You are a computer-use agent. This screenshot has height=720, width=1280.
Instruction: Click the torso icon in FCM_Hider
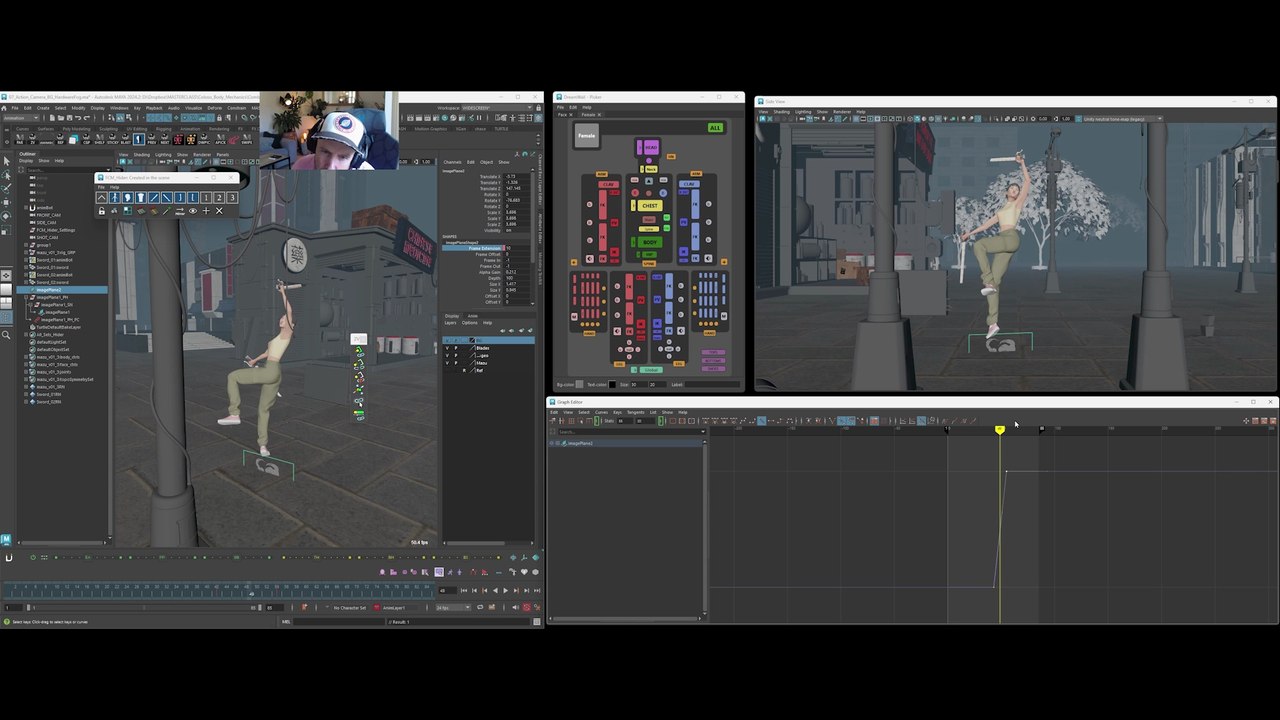141,198
